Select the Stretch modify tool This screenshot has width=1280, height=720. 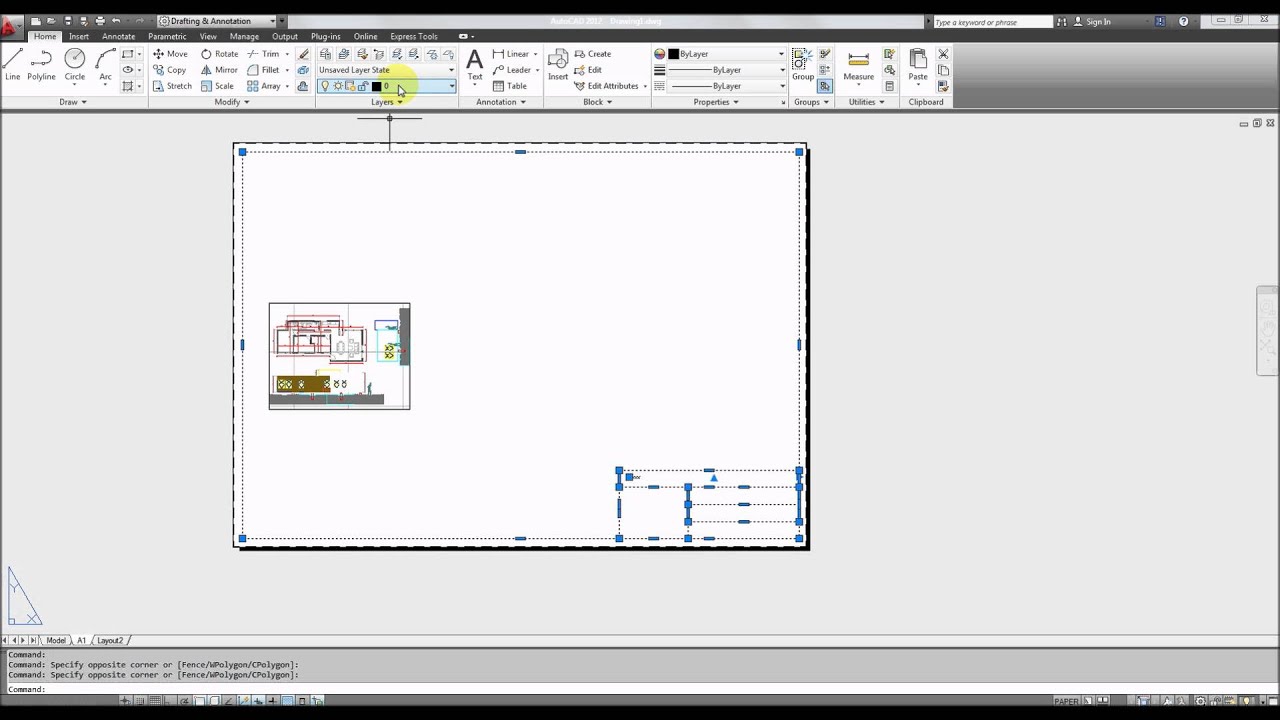172,86
